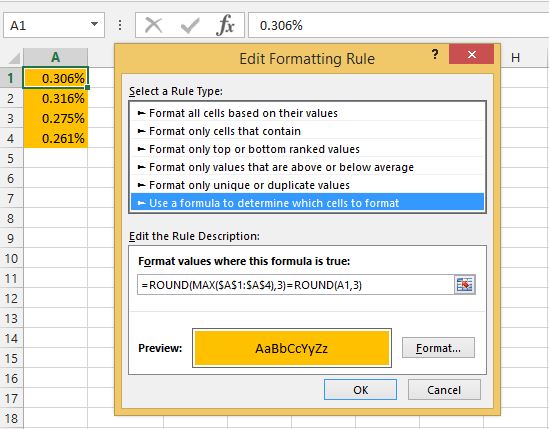Click row 7 header

(x=11, y=199)
